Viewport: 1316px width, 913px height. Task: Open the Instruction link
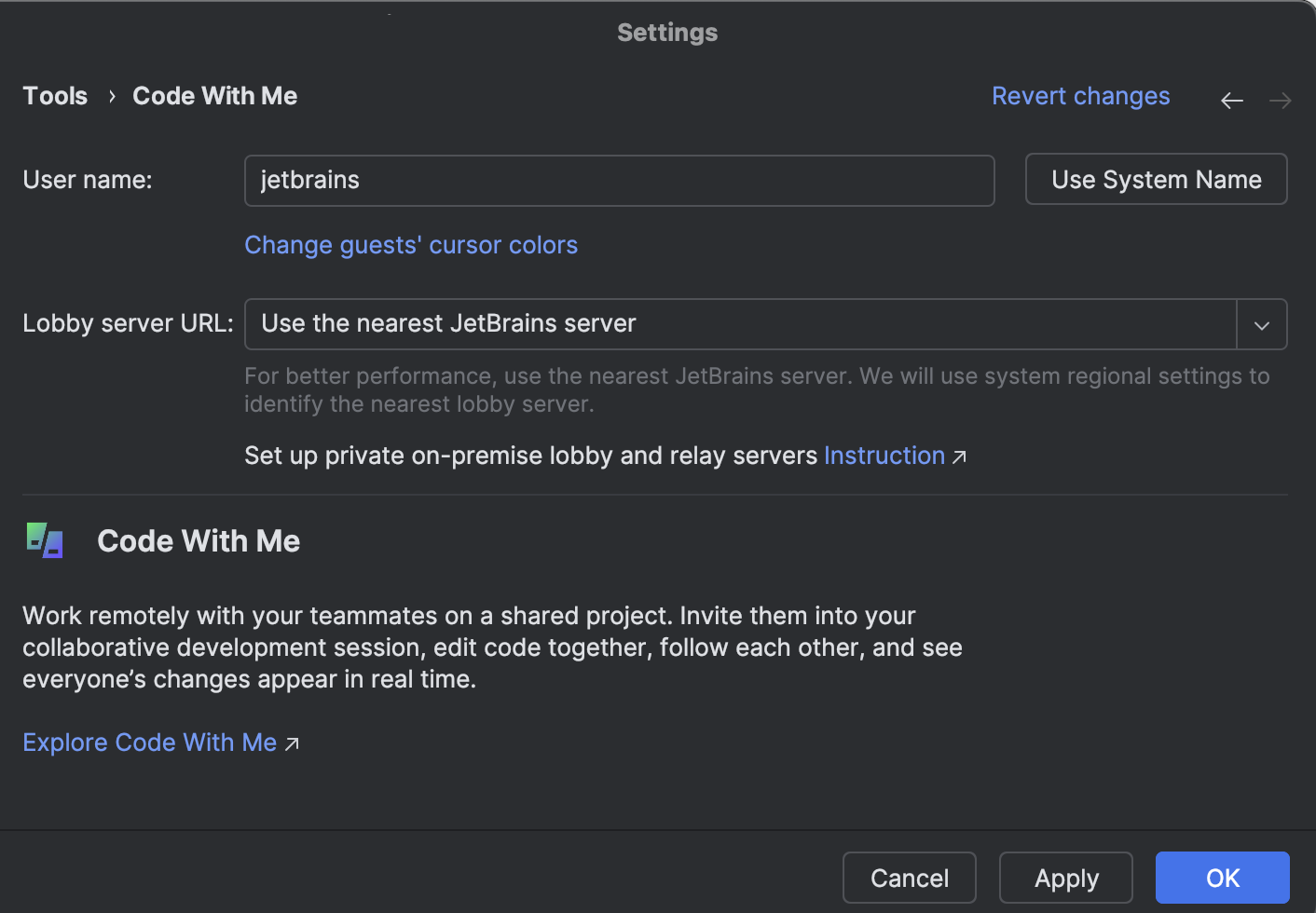884,456
